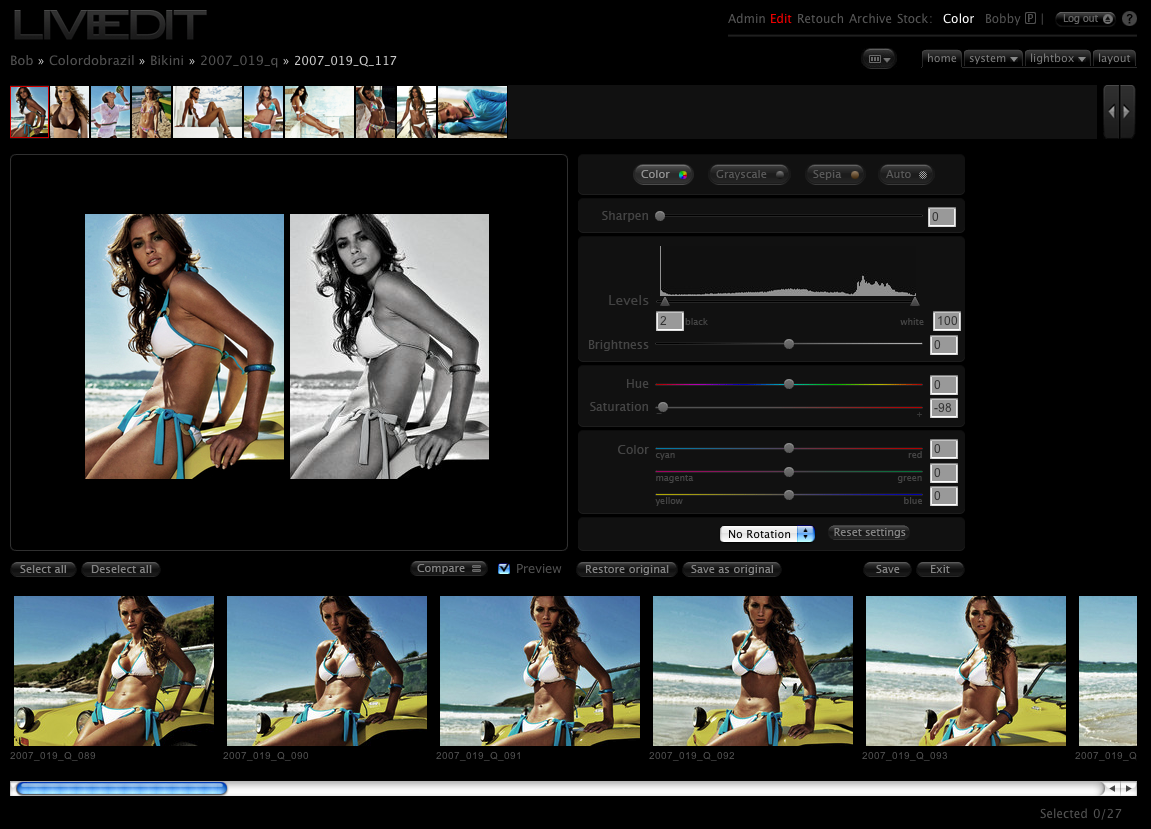Apply Auto color adjustment
This screenshot has height=829, width=1151.
905,175
